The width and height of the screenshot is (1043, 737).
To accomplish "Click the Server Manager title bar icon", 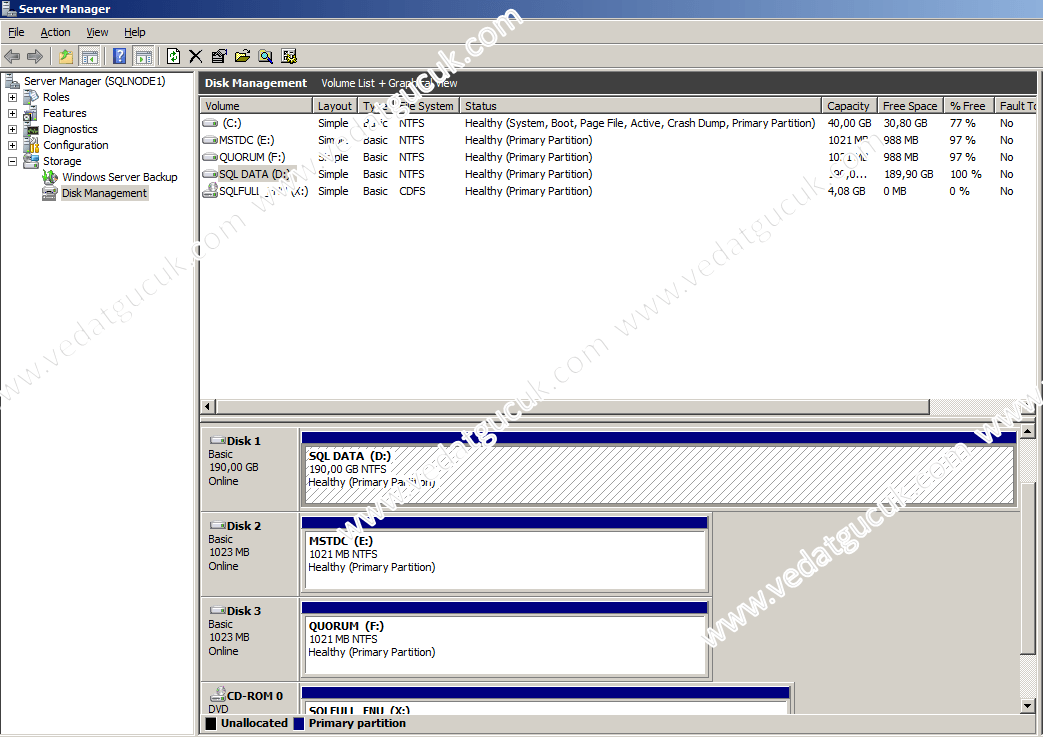I will tap(9, 9).
